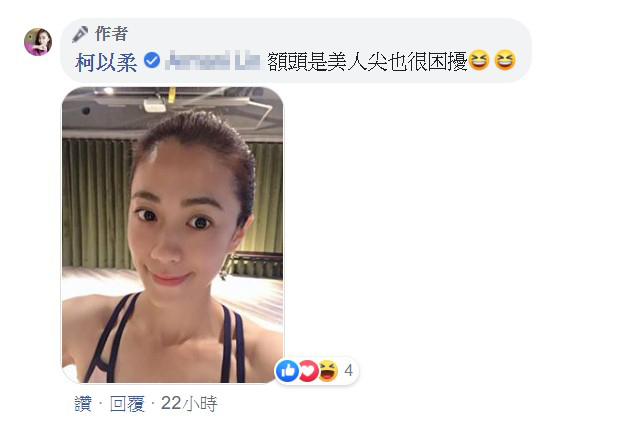
Task: Click the lower edge of attached photo
Action: coord(173,378)
